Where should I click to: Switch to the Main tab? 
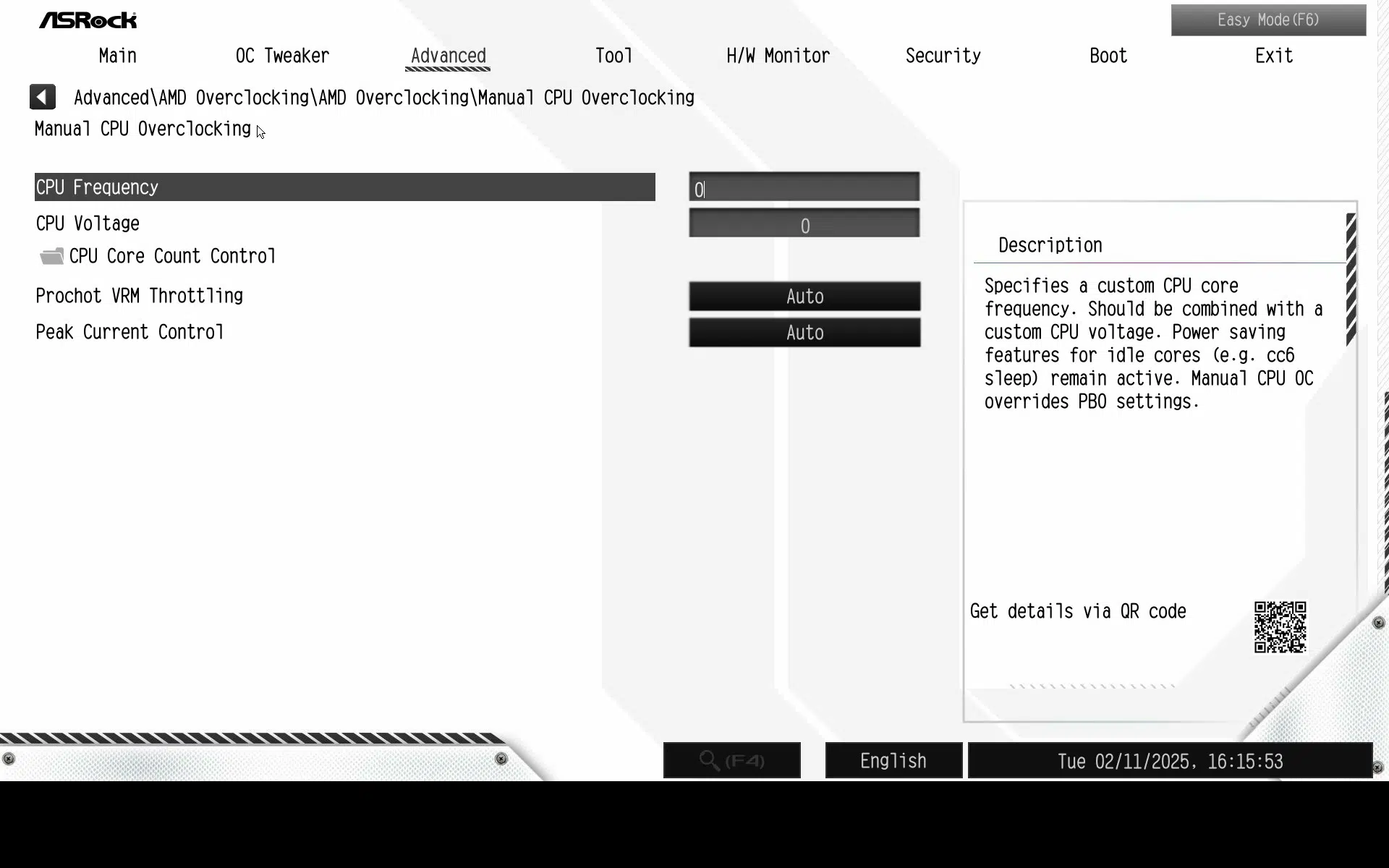pos(118,56)
